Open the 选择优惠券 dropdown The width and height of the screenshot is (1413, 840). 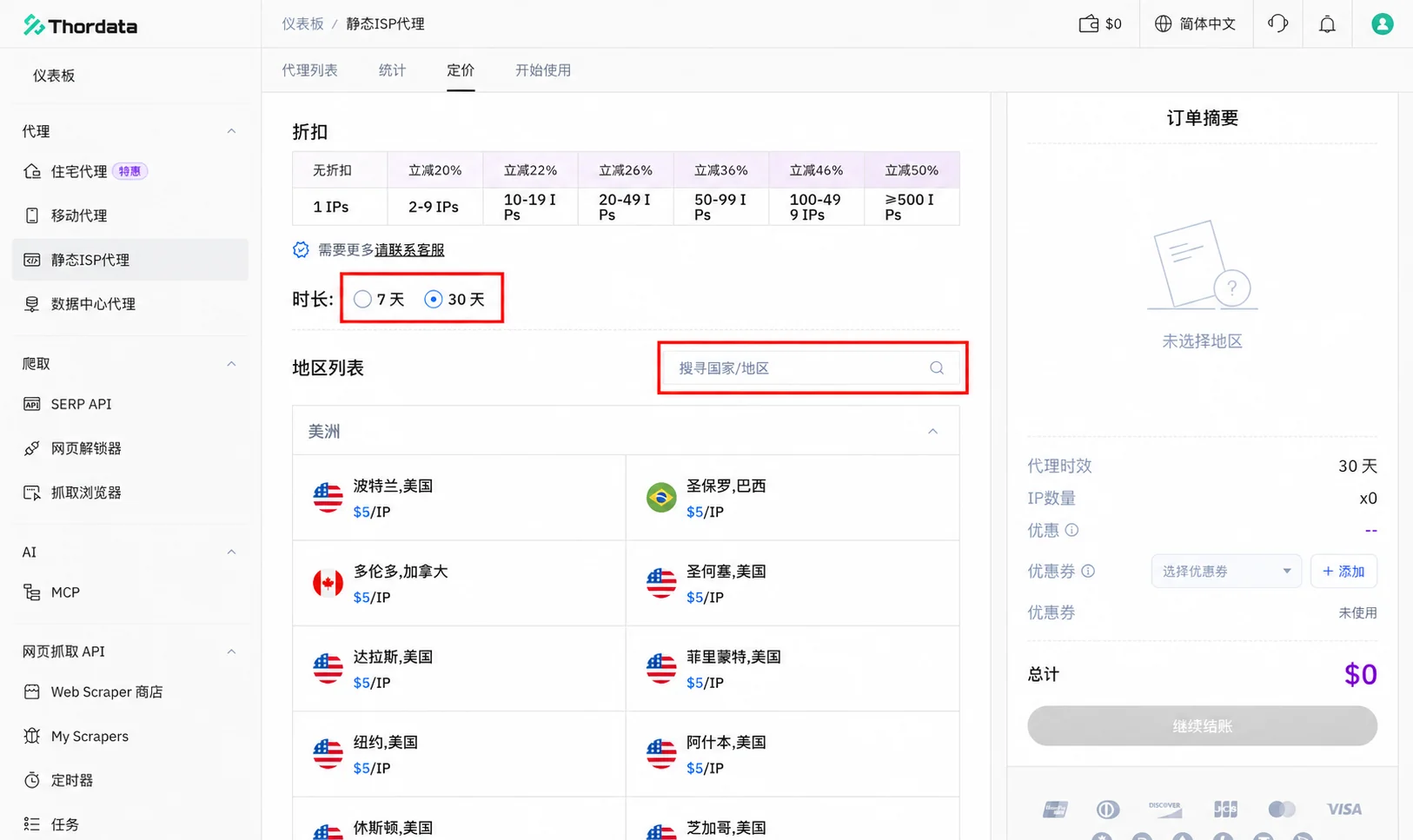tap(1226, 571)
